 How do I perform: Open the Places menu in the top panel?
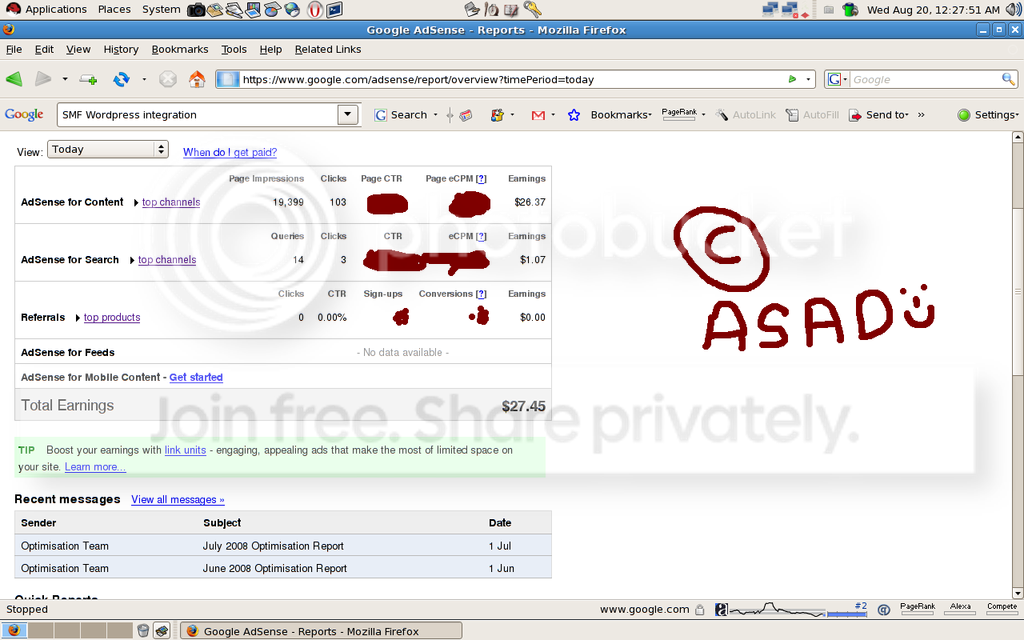(x=114, y=9)
